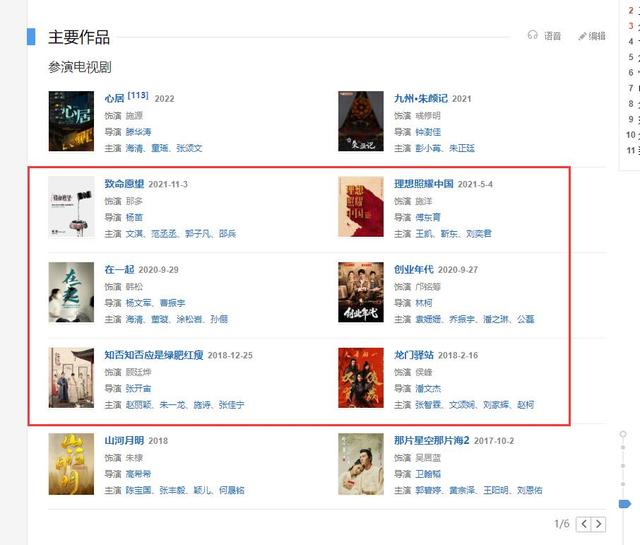This screenshot has width=640, height=545.
Task: Go to next page arrow
Action: point(598,524)
